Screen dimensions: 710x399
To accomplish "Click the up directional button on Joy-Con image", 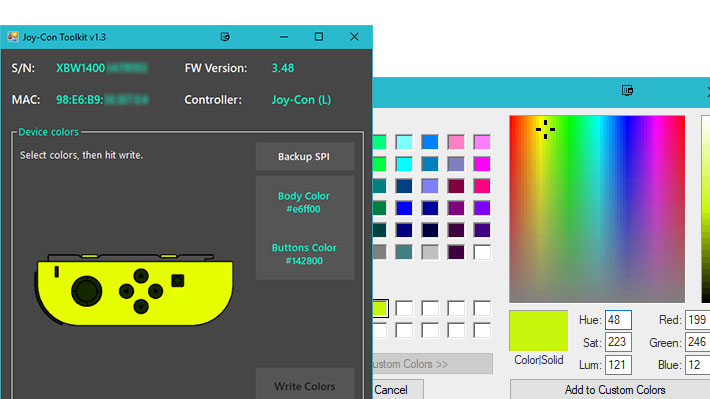I will pos(141,275).
